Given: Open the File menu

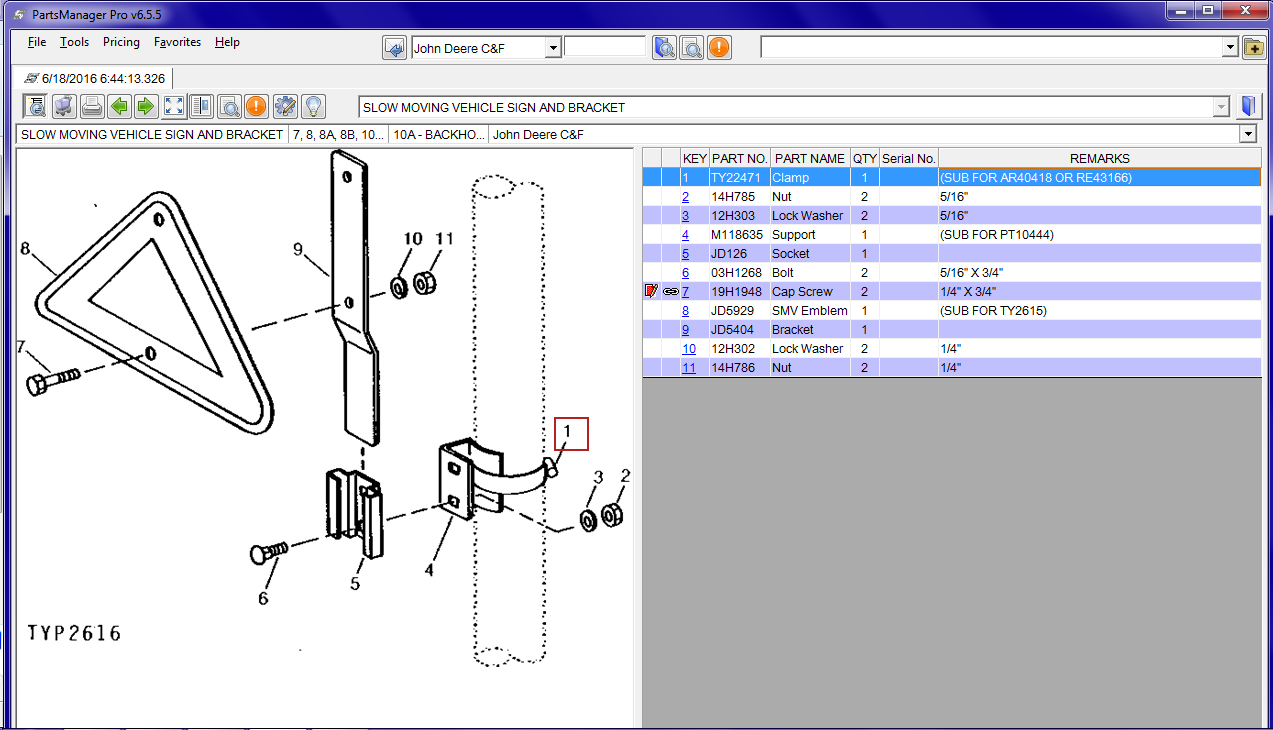Looking at the screenshot, I should click(37, 42).
